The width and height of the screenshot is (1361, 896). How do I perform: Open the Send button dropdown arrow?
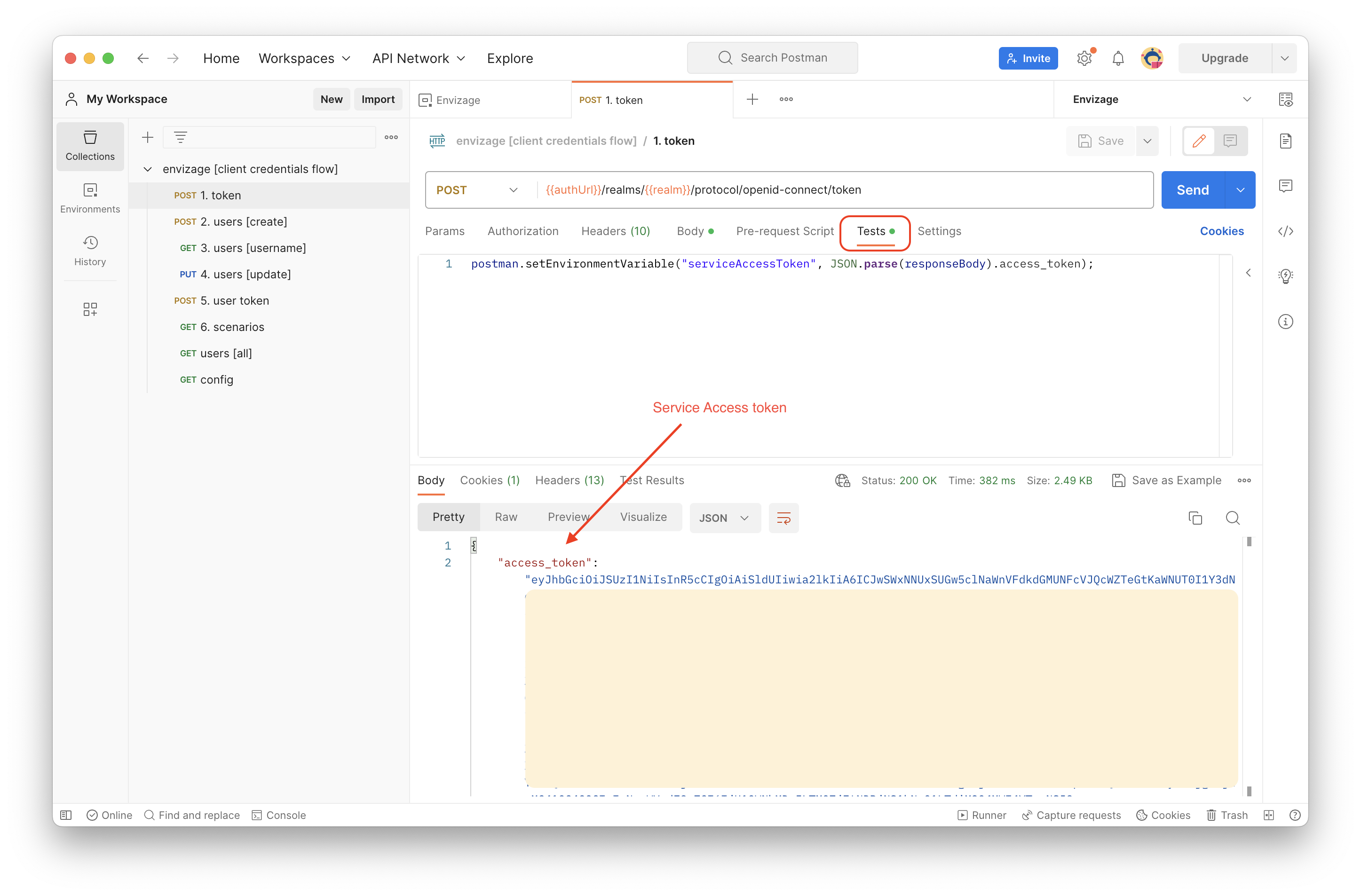1240,190
